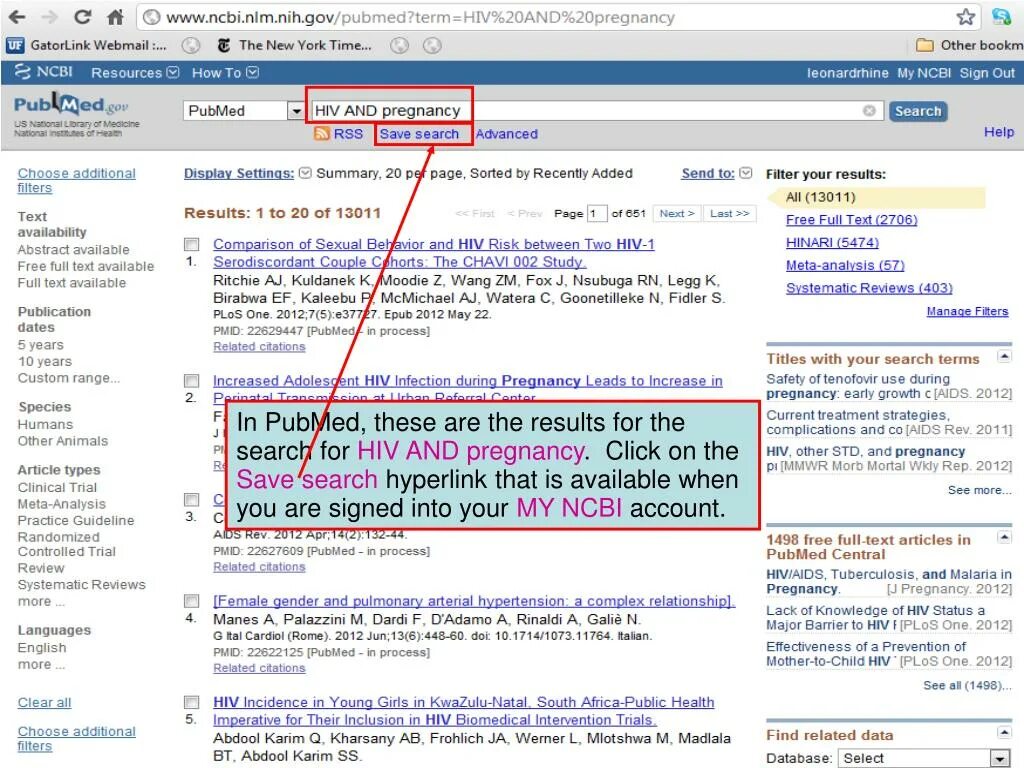
Task: Go to the browser home icon
Action: (x=116, y=17)
